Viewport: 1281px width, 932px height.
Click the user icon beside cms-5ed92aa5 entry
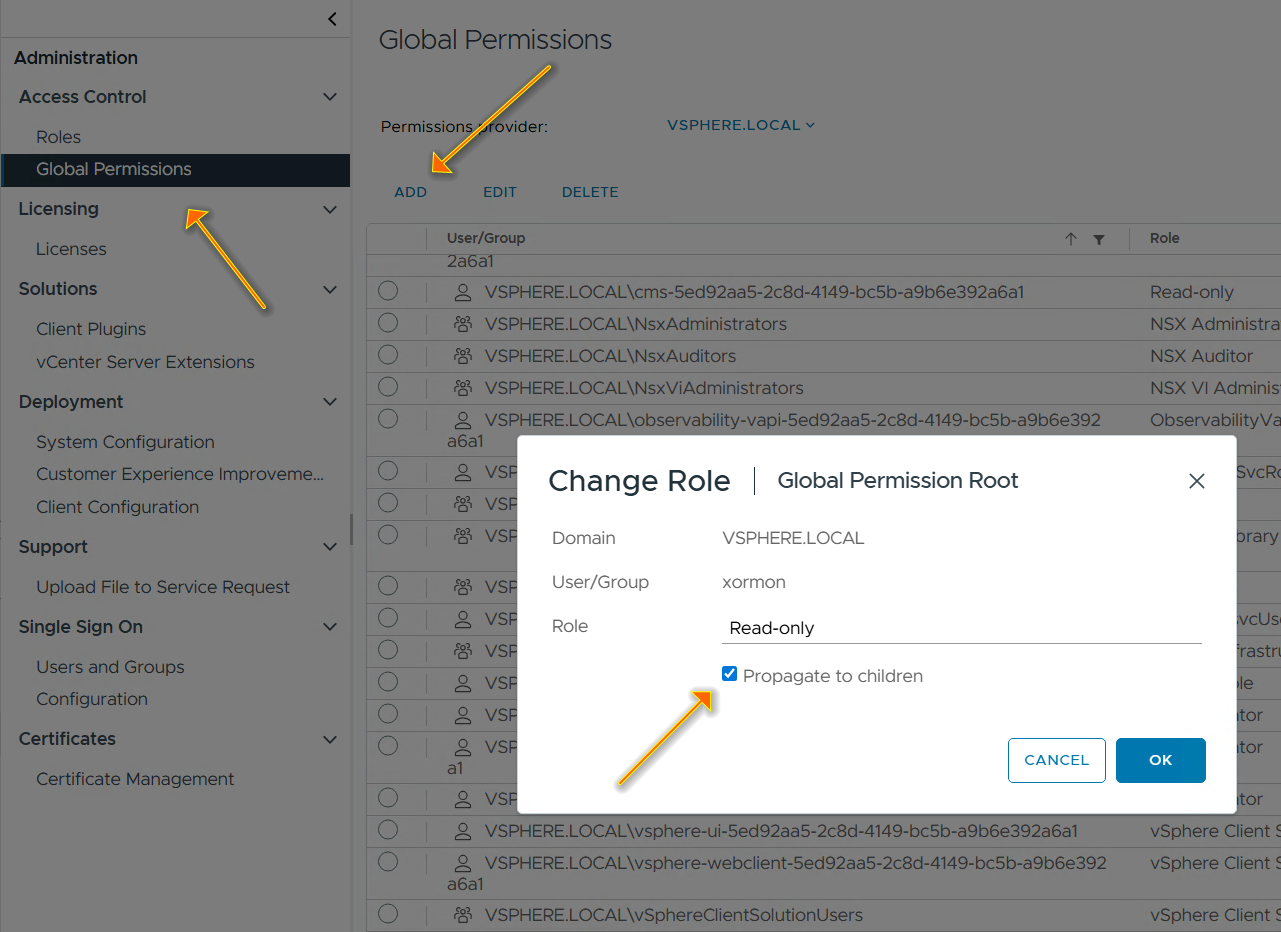tap(463, 292)
